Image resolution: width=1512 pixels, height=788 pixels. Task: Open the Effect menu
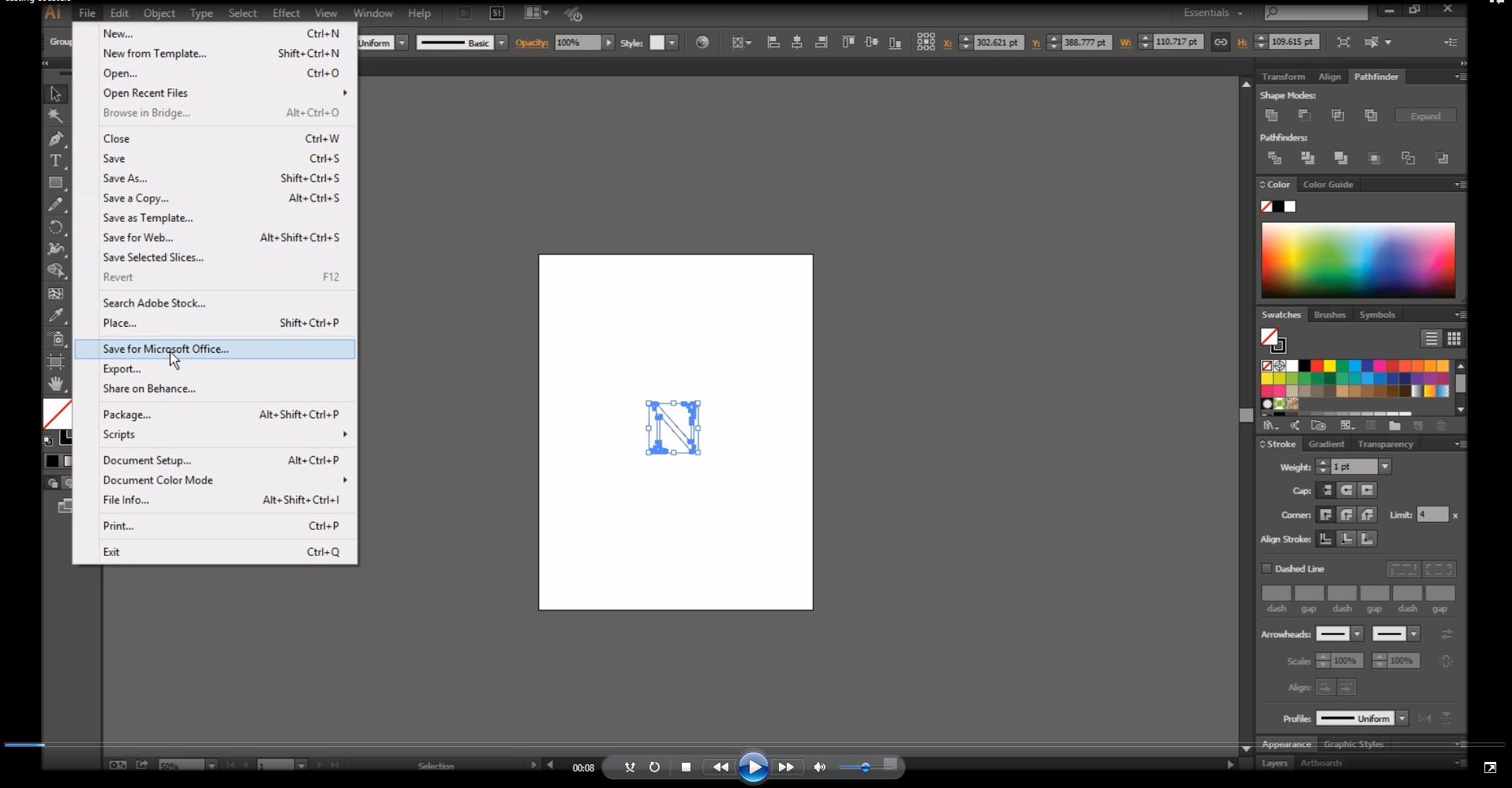point(286,13)
